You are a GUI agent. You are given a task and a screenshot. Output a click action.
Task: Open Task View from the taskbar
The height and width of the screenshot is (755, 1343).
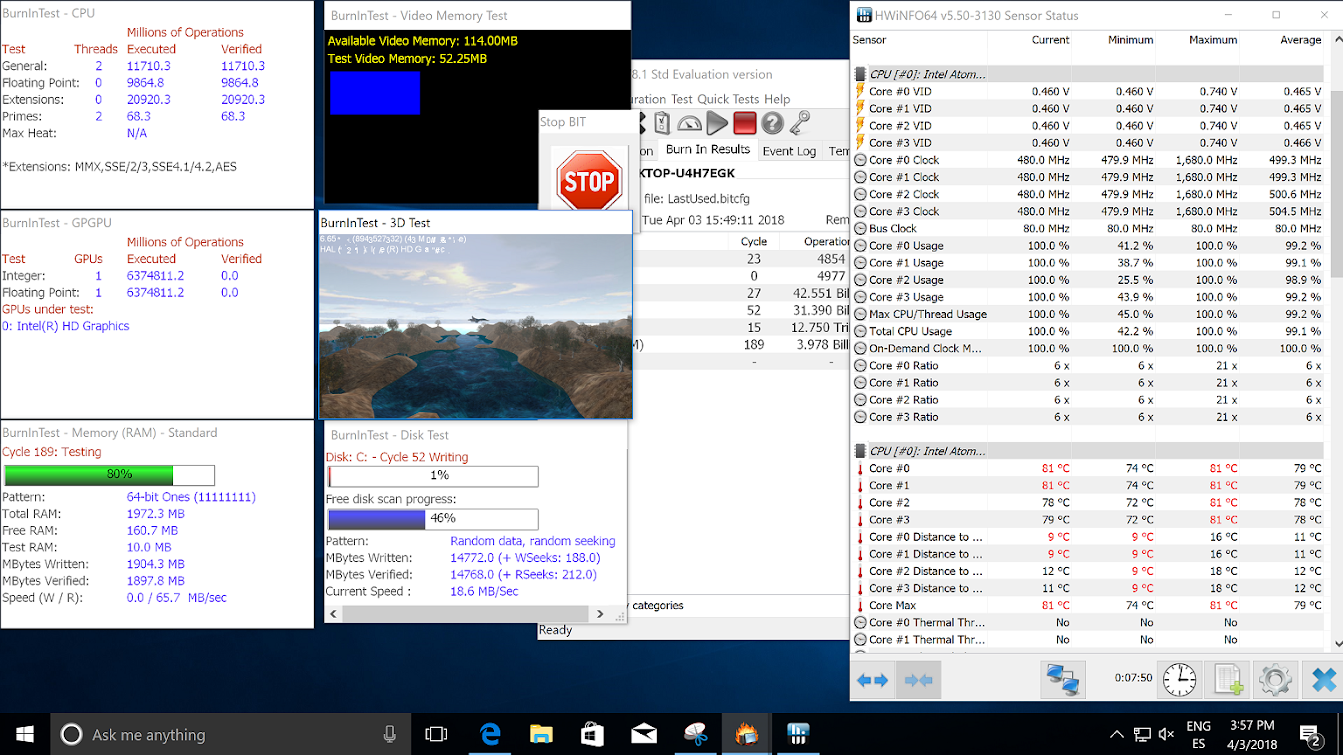(436, 734)
